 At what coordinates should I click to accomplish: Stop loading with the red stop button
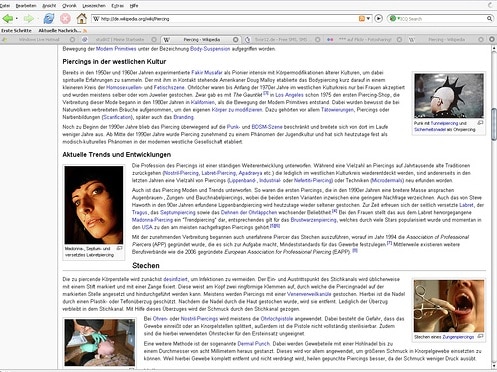pos(65,18)
